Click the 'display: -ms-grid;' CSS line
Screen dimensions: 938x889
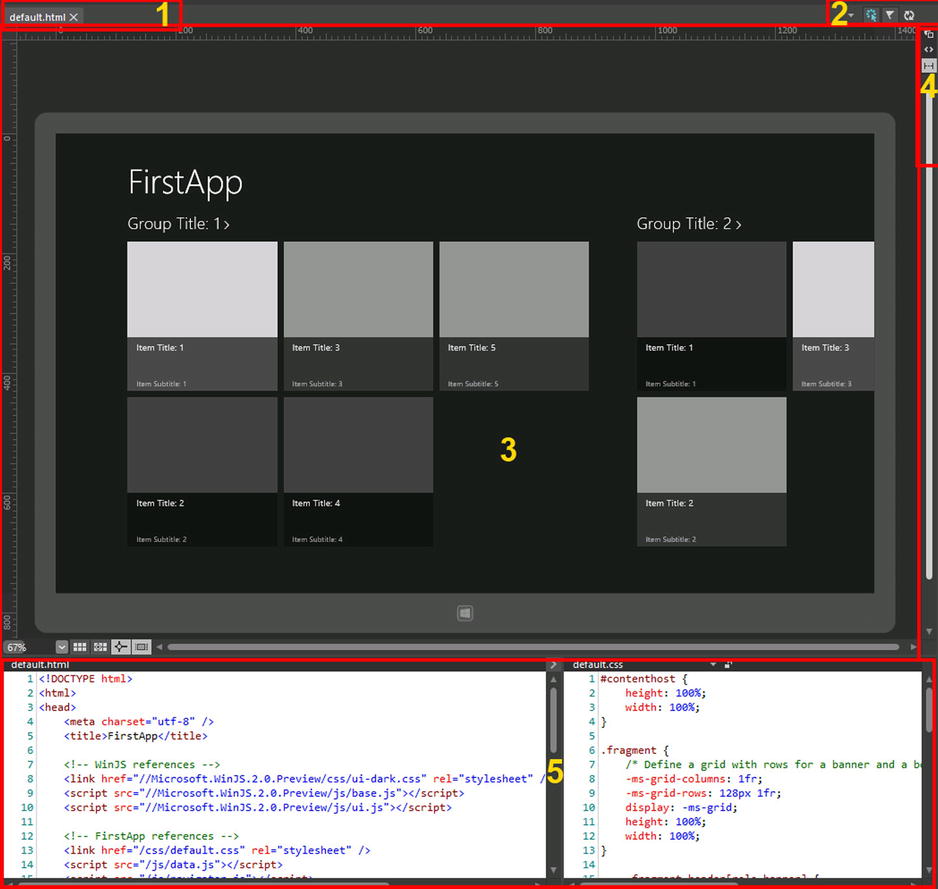click(681, 808)
